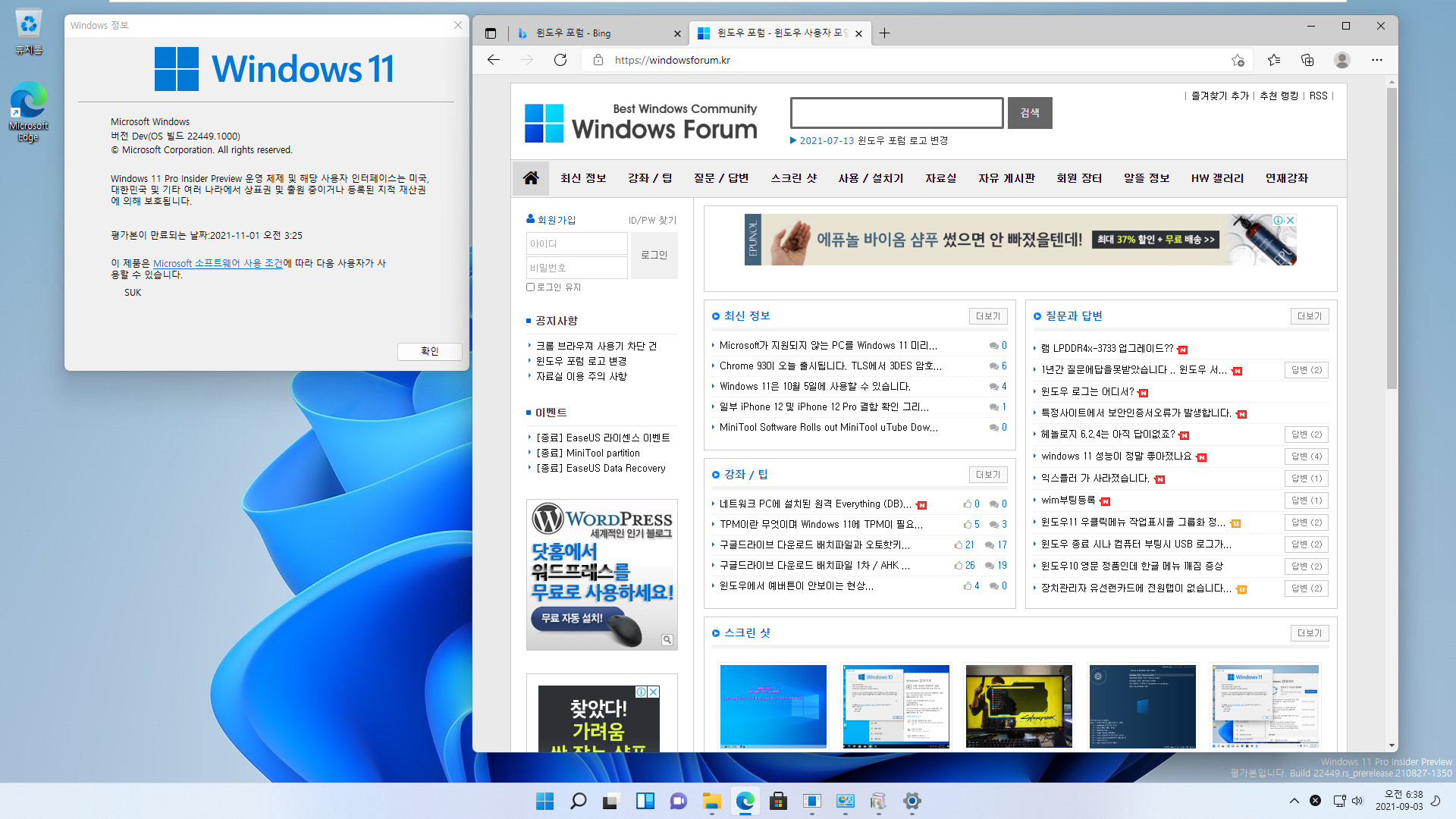Enable the stay logged in checkbox

click(x=531, y=287)
